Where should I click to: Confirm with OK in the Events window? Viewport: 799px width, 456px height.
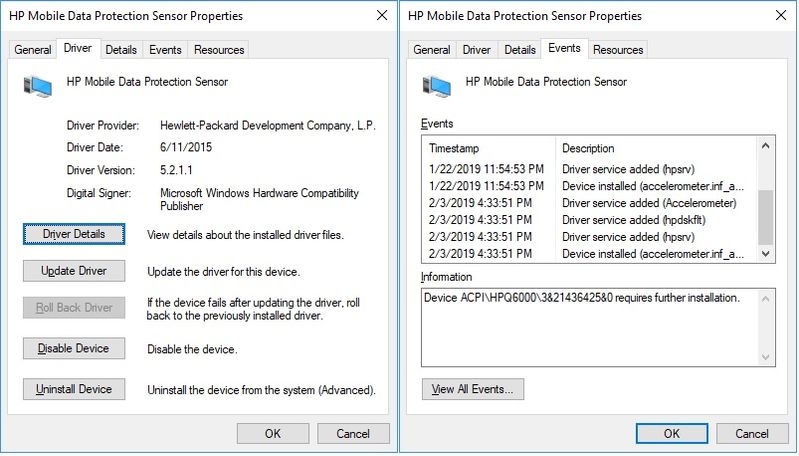pyautogui.click(x=672, y=434)
